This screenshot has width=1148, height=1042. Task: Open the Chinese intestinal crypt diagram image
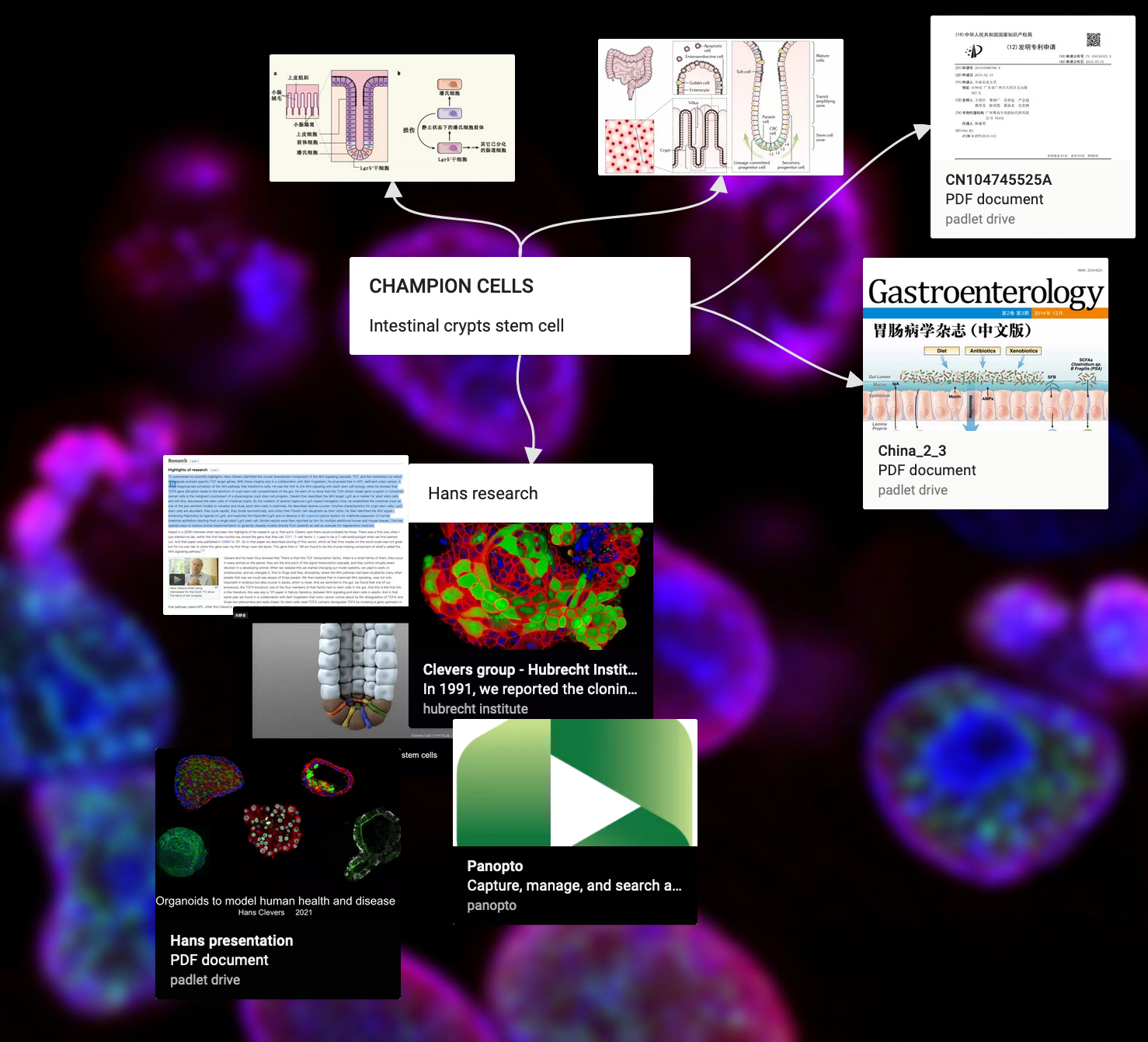pos(392,118)
